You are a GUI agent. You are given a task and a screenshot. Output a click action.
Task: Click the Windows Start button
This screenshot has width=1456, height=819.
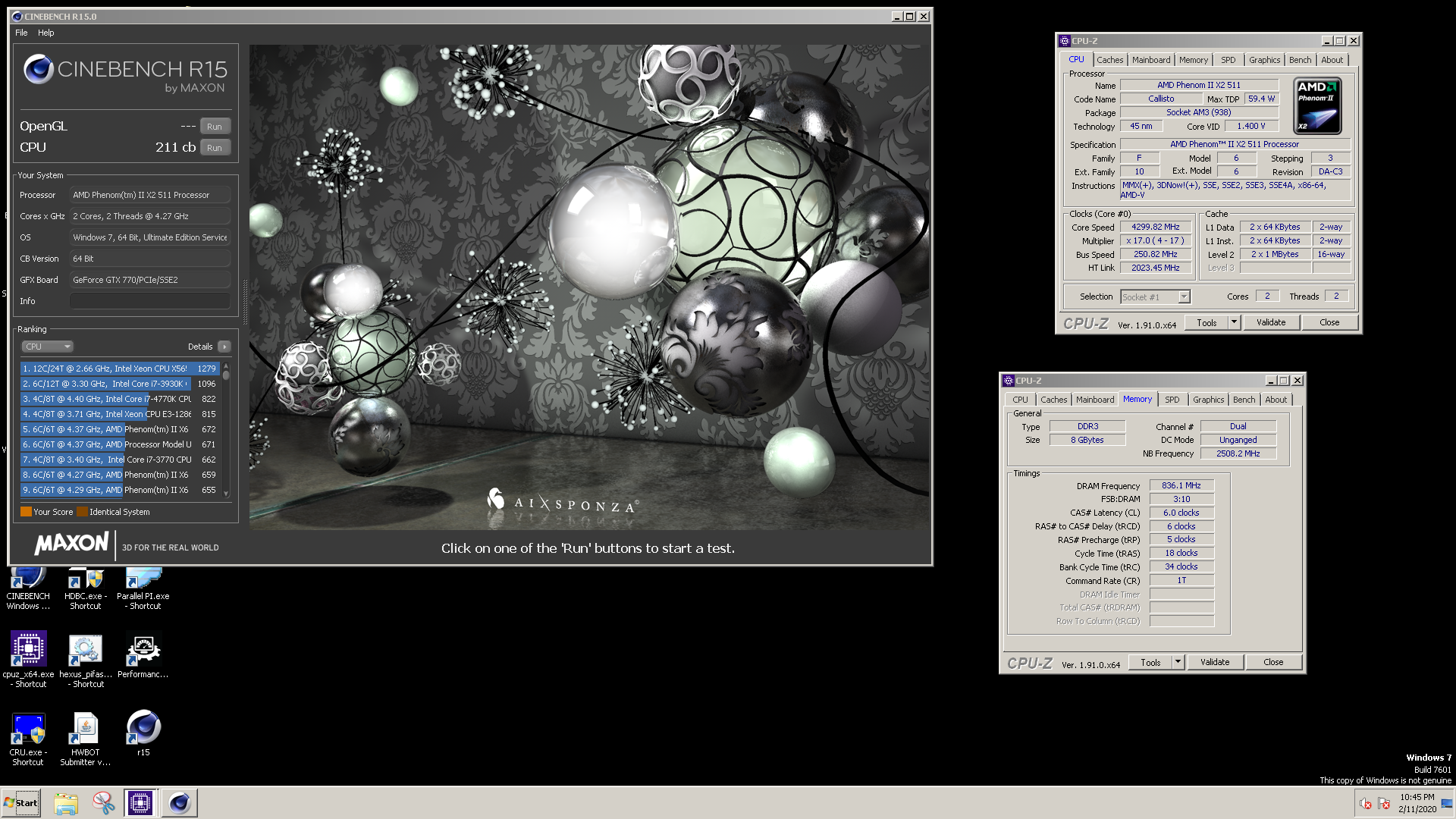(21, 803)
